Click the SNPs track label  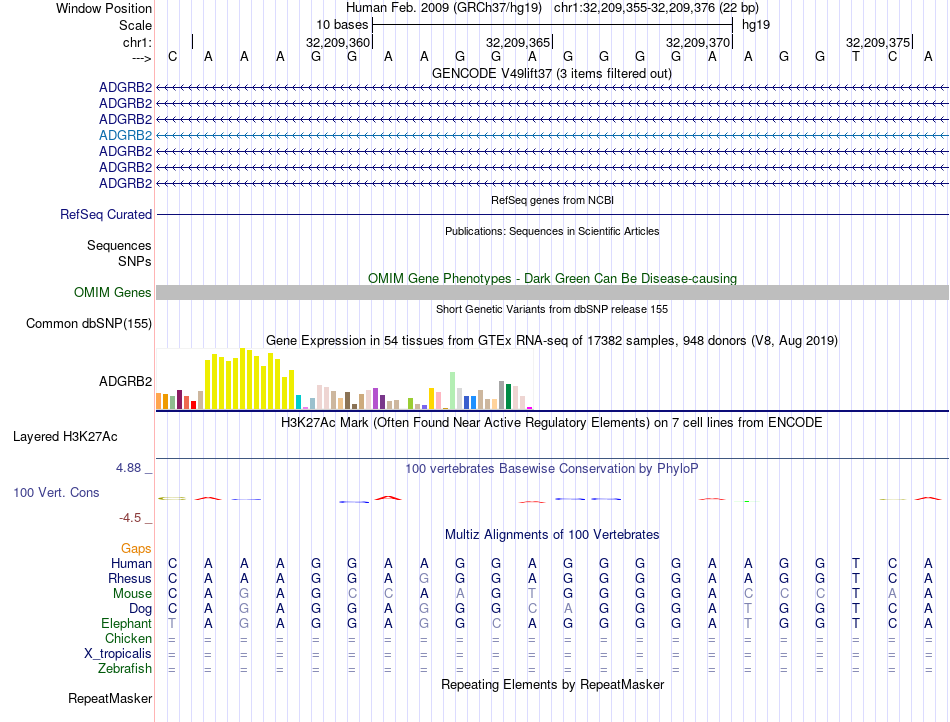(x=135, y=261)
